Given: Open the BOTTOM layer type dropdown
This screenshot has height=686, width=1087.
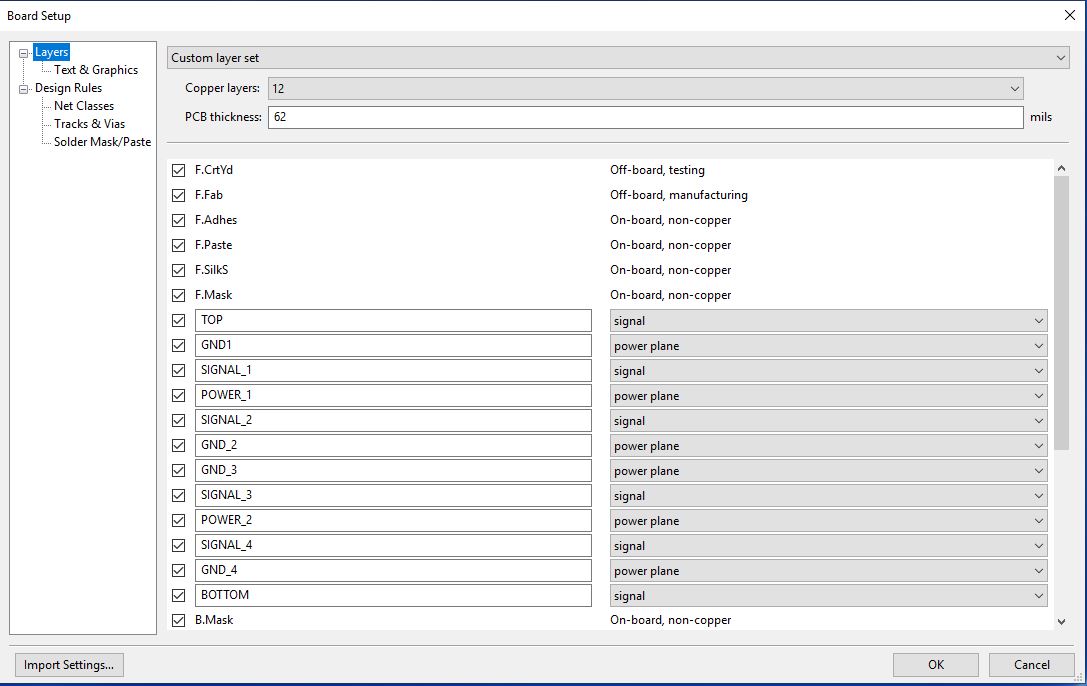Looking at the screenshot, I should (x=828, y=596).
